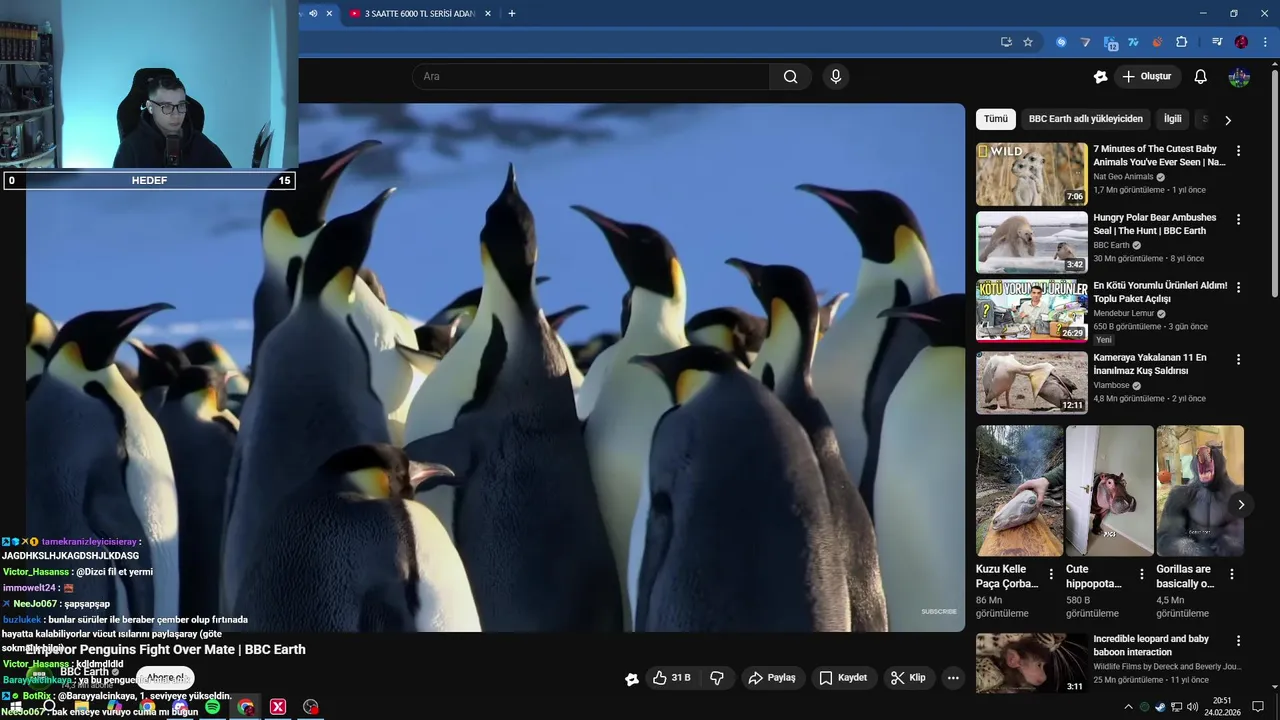Like the penguin video (31 B)
The height and width of the screenshot is (720, 1280).
[x=672, y=678]
